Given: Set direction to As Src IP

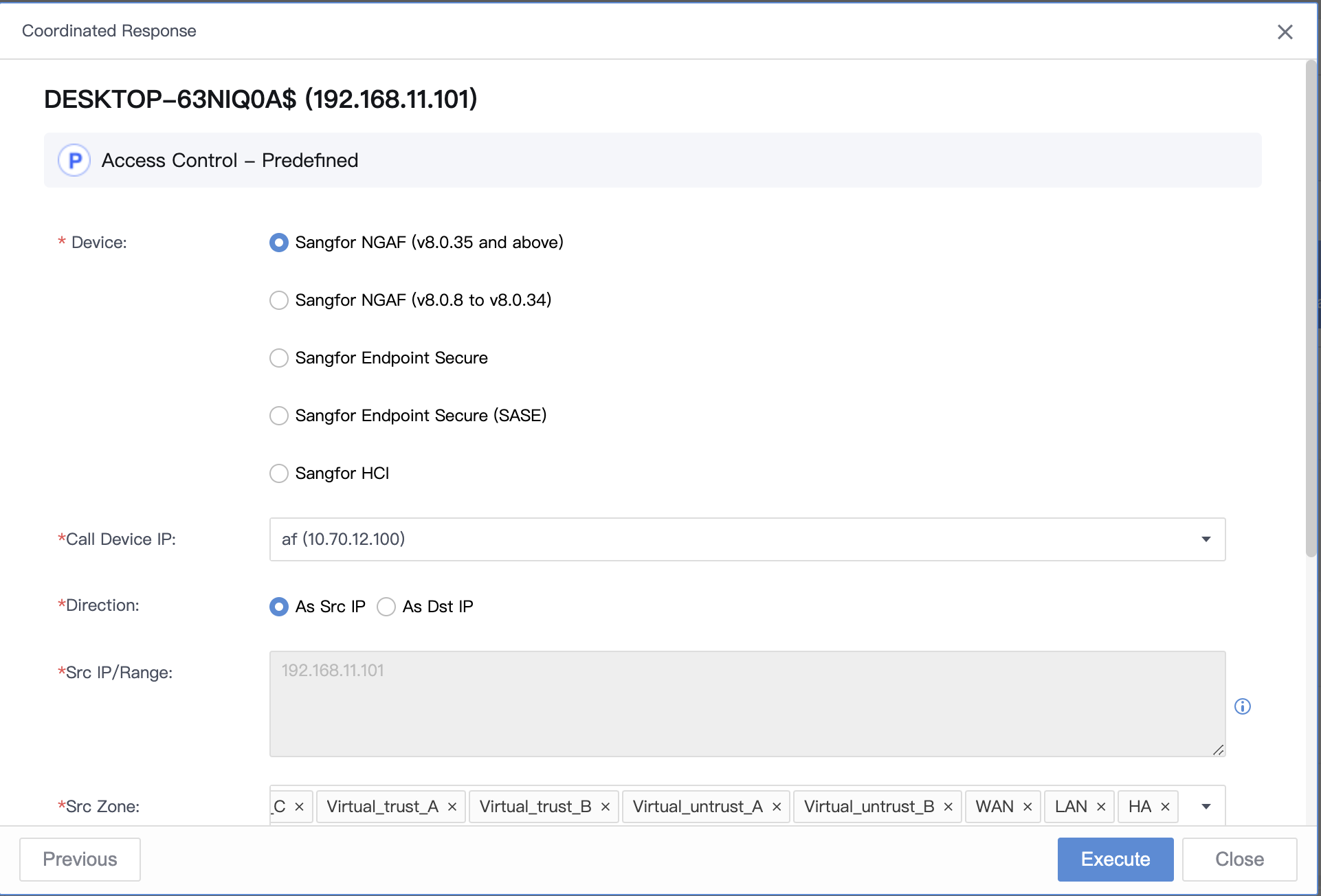Looking at the screenshot, I should (x=278, y=607).
